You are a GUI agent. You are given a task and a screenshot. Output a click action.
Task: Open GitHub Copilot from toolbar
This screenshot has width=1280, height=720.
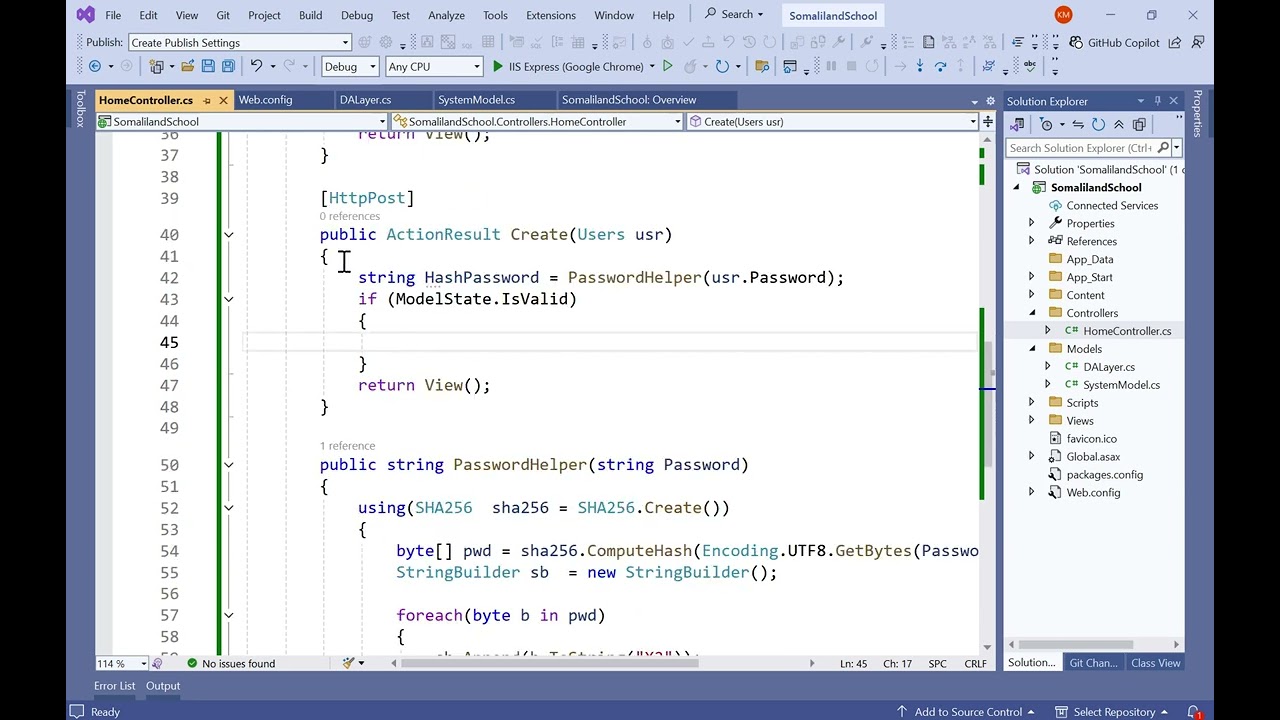click(1114, 42)
